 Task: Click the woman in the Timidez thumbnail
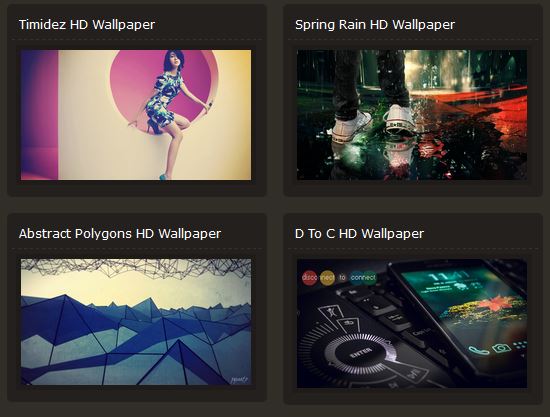point(171,114)
